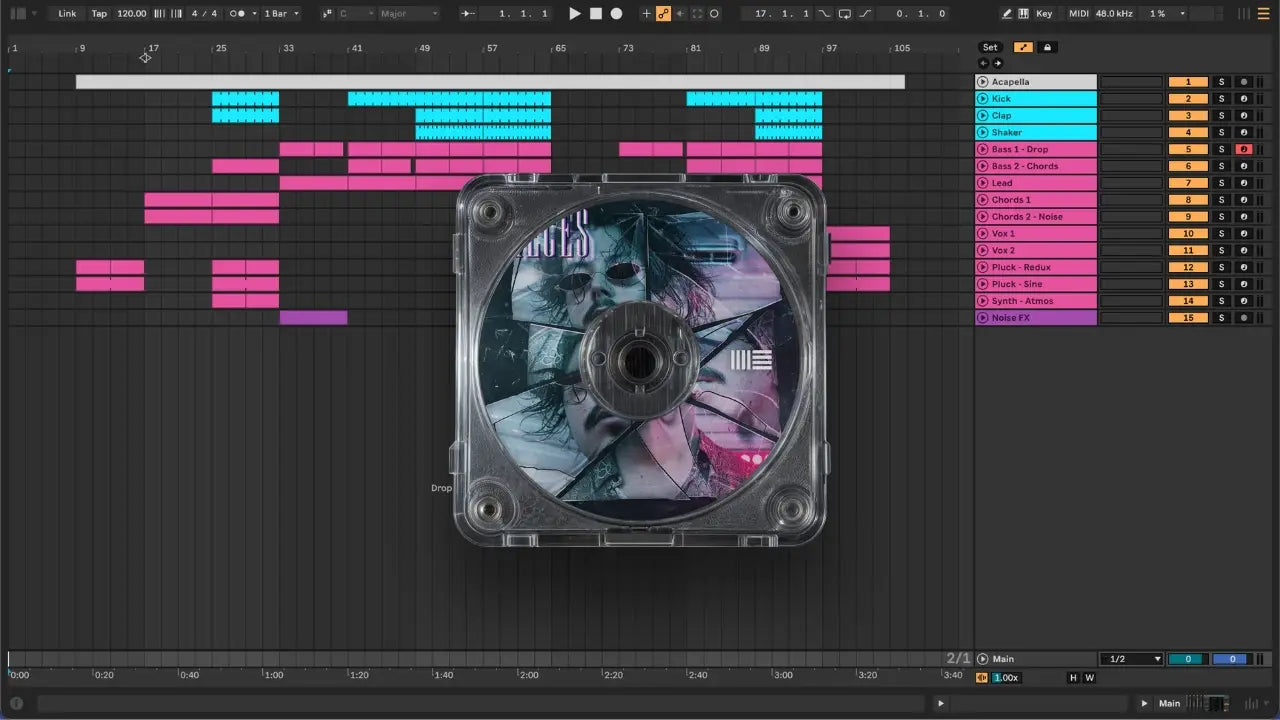
Task: Enable the Draw Mode pencil icon
Action: pyautogui.click(x=1007, y=14)
